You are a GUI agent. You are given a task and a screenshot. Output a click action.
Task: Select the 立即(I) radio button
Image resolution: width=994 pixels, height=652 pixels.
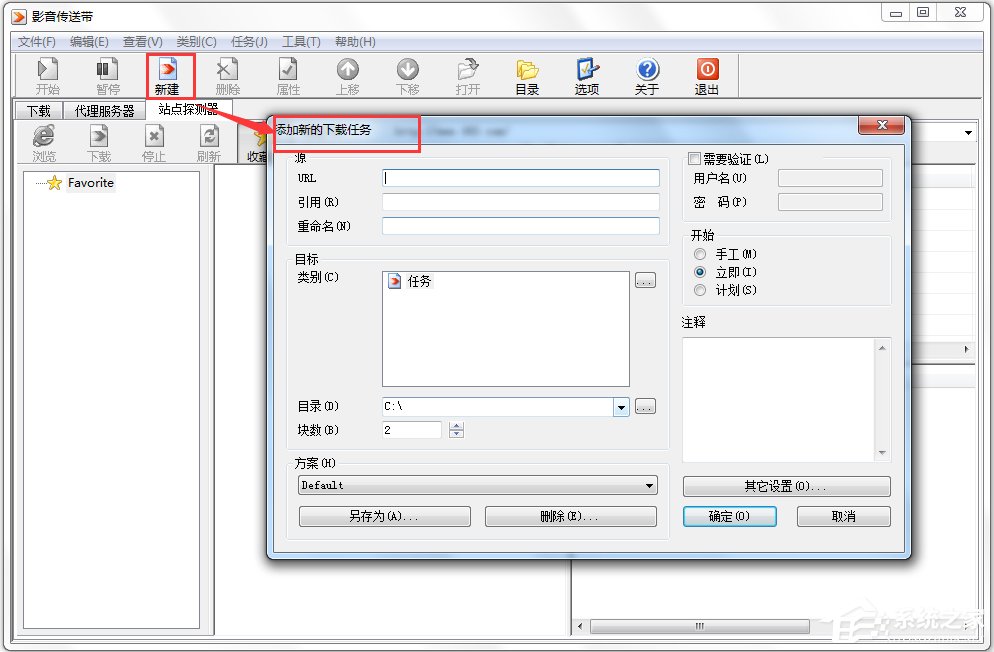(x=700, y=272)
